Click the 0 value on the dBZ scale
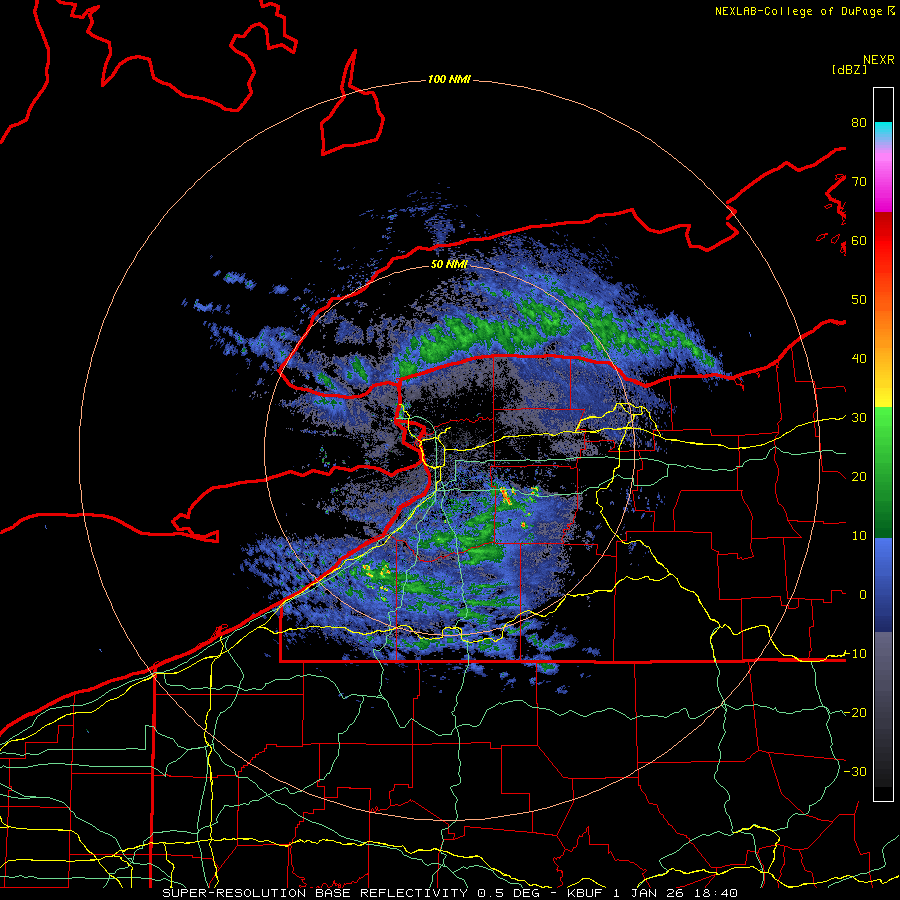 pyautogui.click(x=863, y=595)
